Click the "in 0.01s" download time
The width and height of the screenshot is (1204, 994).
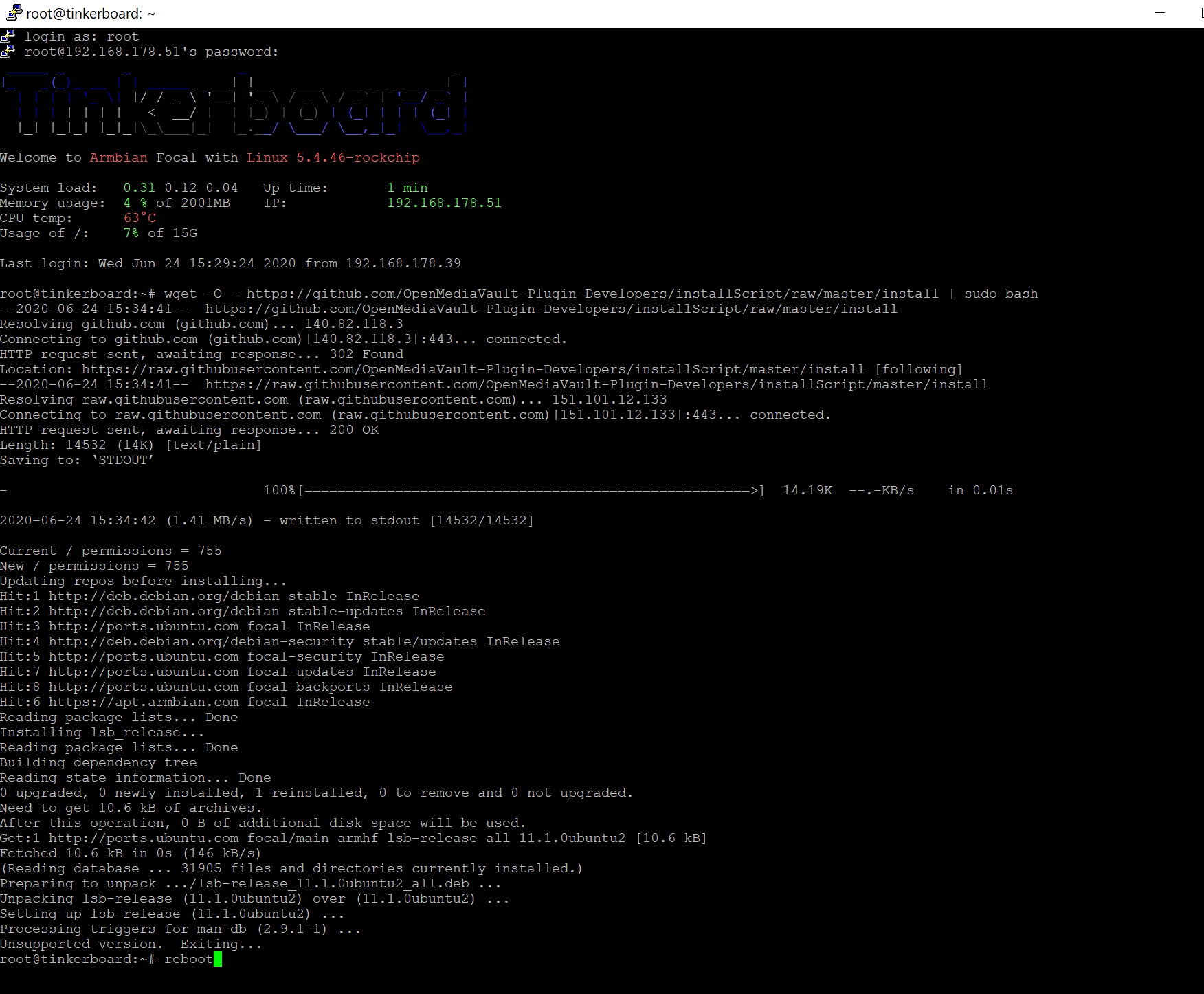tap(981, 490)
